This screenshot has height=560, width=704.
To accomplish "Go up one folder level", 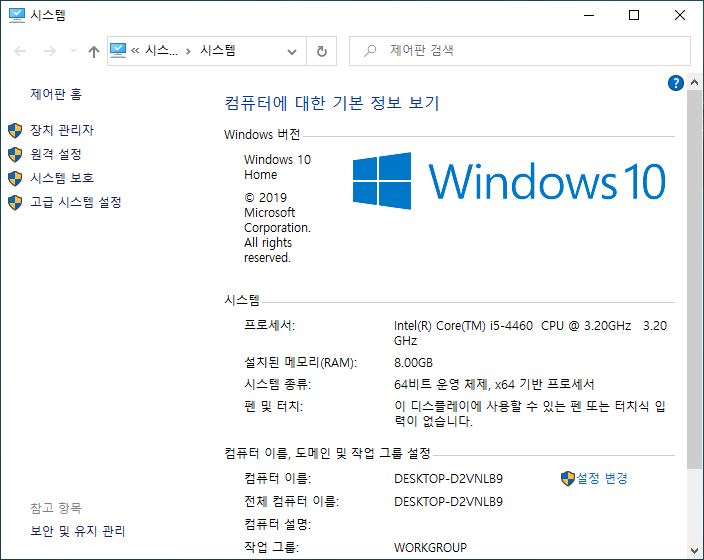I will [x=94, y=51].
